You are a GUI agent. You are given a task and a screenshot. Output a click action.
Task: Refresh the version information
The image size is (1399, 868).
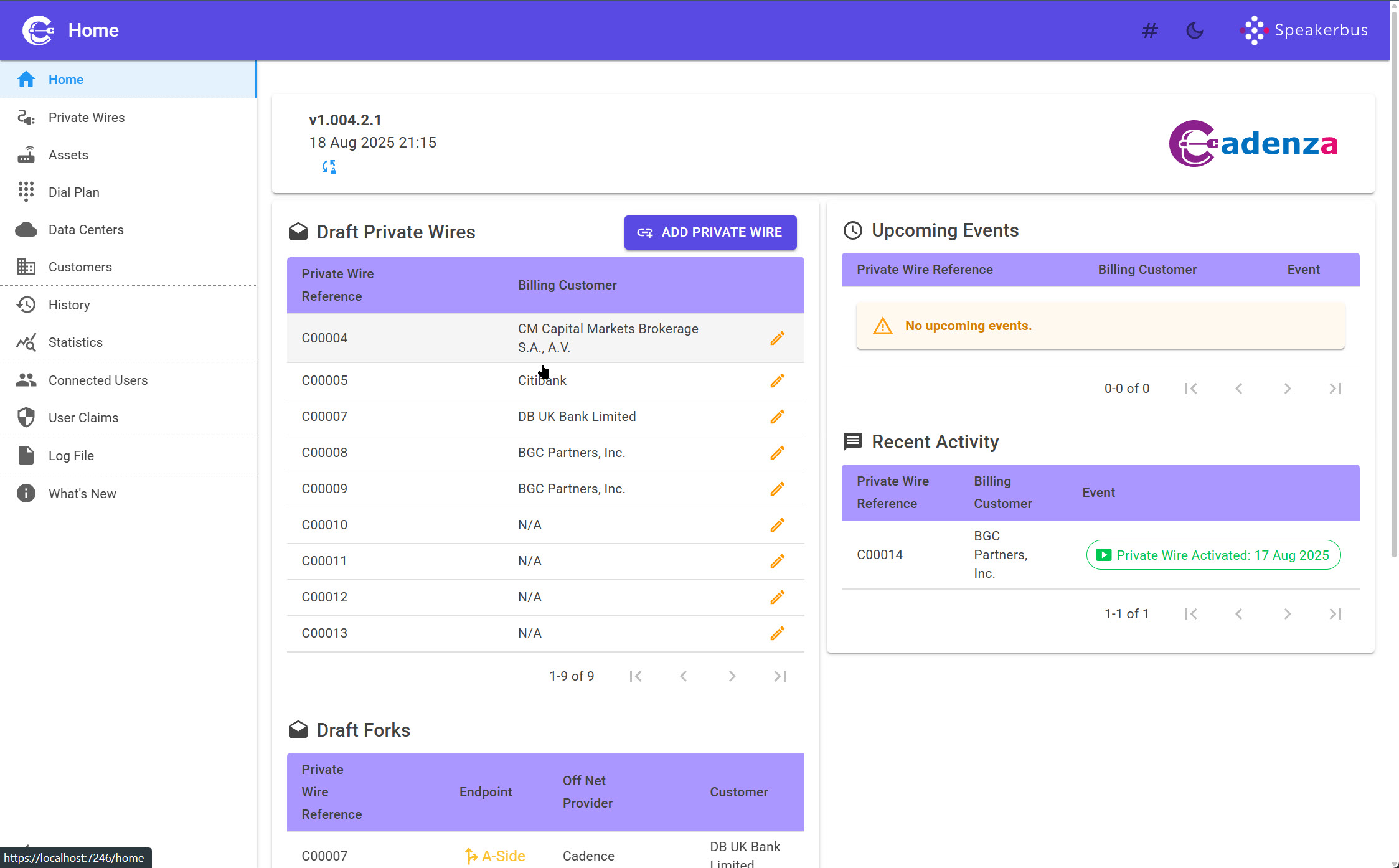click(329, 167)
